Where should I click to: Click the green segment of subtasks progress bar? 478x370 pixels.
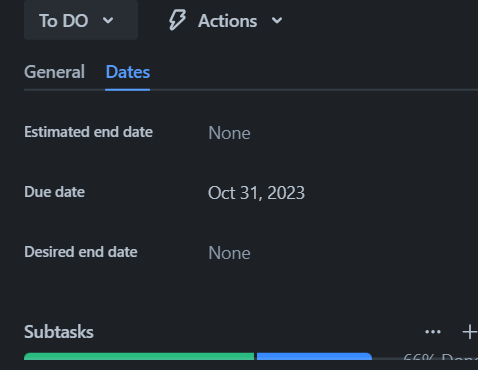click(139, 356)
